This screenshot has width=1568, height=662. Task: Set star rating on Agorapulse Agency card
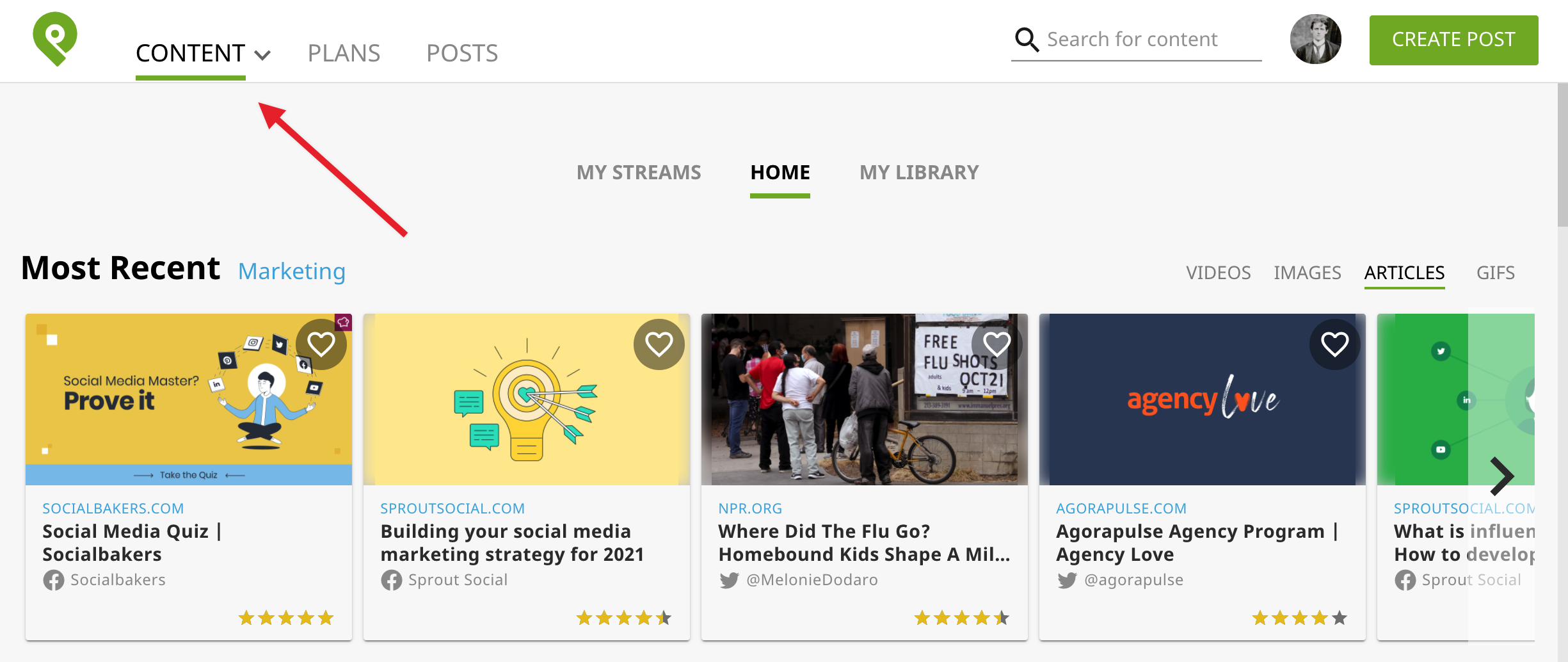pos(1299,618)
